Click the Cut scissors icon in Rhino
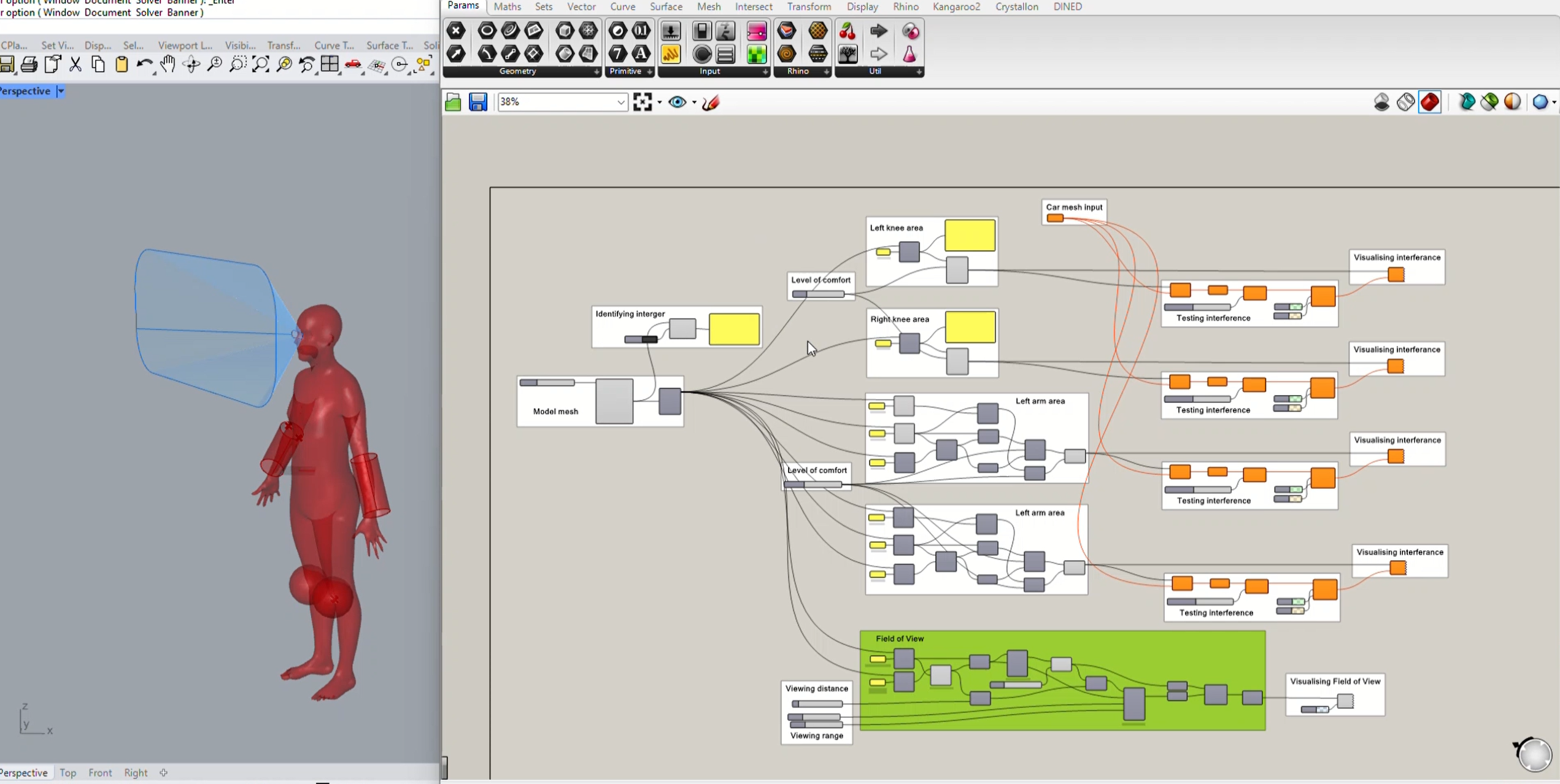The height and width of the screenshot is (784, 1560). coord(75,64)
